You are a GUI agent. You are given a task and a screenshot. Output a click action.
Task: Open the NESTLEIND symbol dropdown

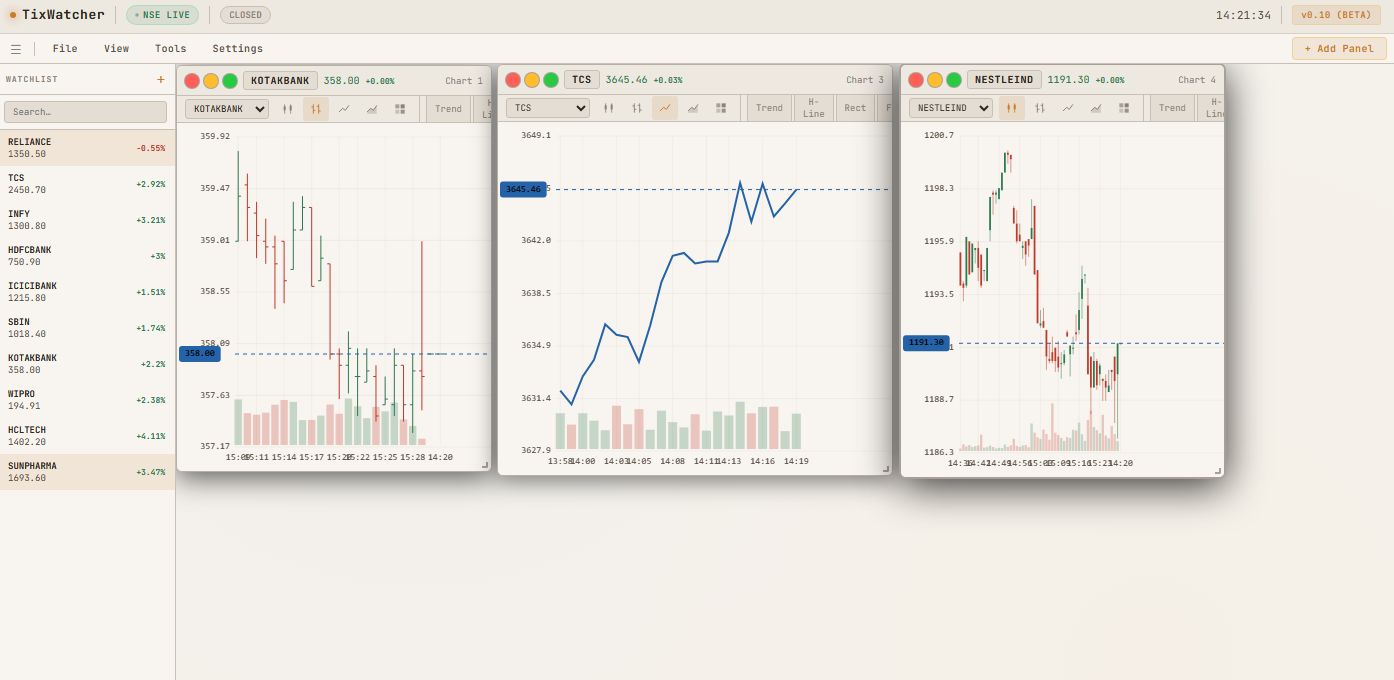pos(949,107)
